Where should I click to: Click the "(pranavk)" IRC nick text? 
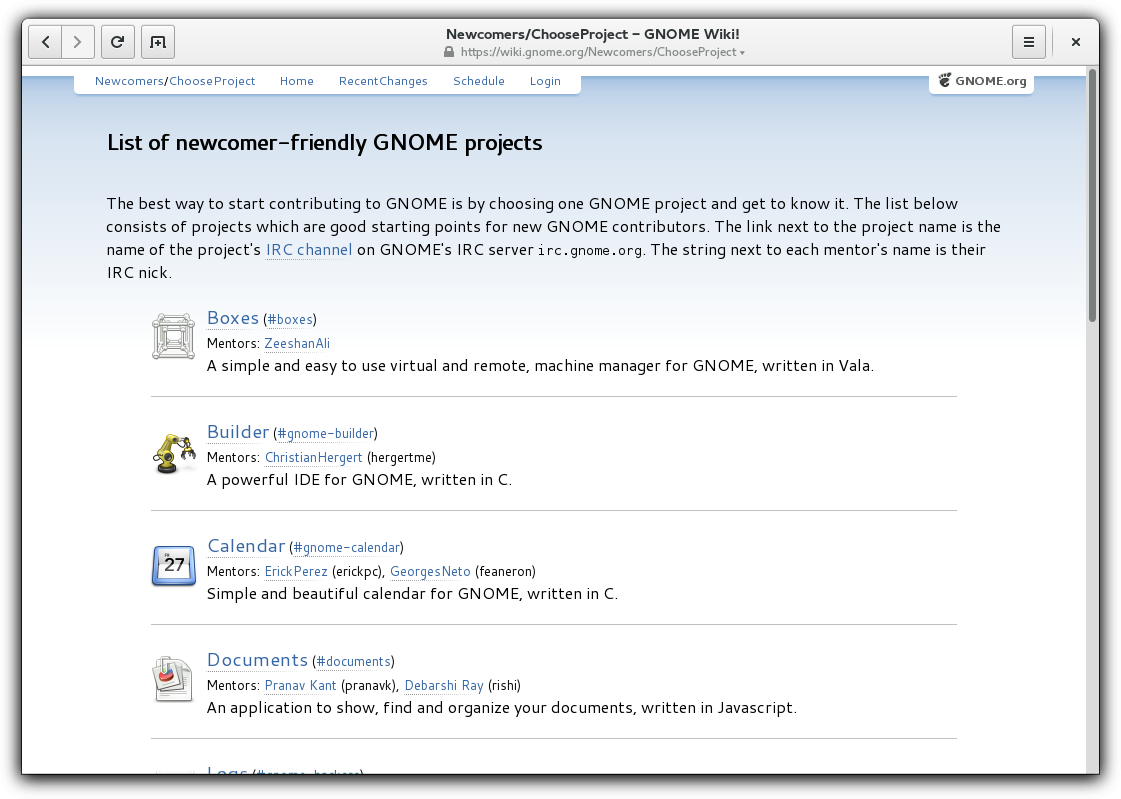pyautogui.click(x=369, y=685)
